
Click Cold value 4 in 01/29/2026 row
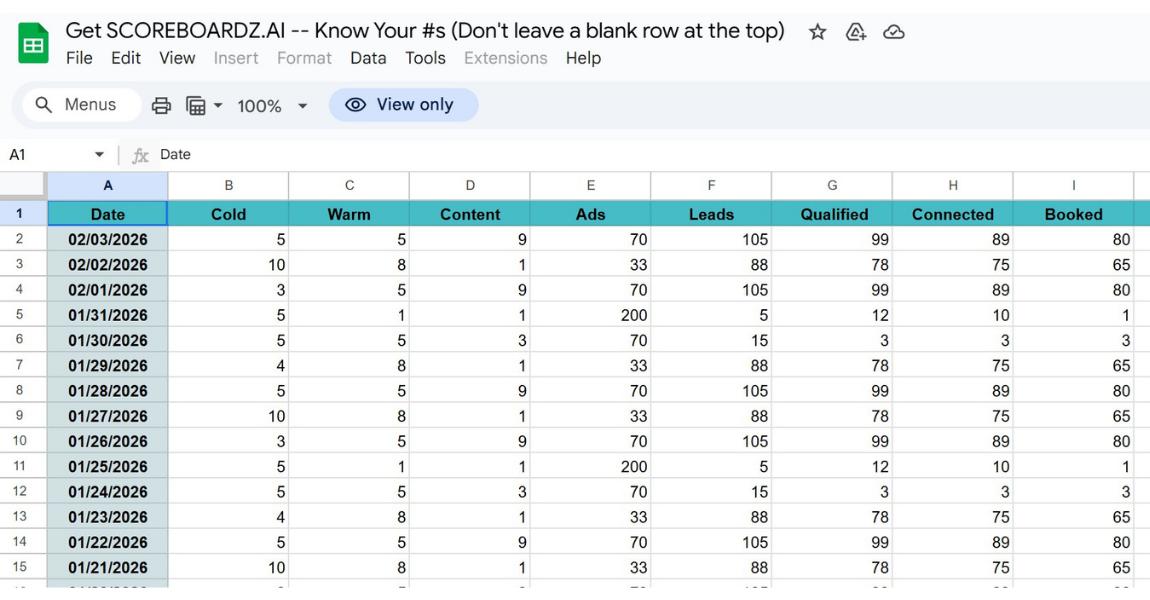pos(229,365)
